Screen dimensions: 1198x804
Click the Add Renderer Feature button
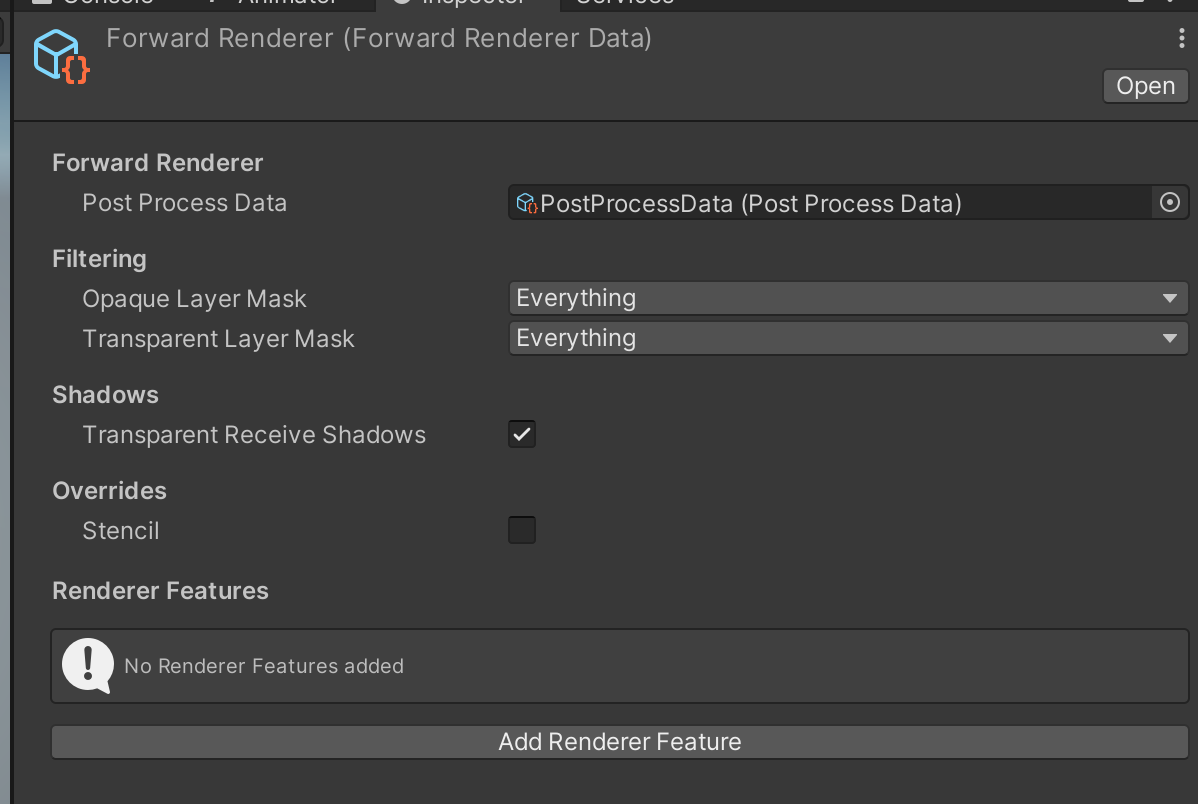point(620,741)
